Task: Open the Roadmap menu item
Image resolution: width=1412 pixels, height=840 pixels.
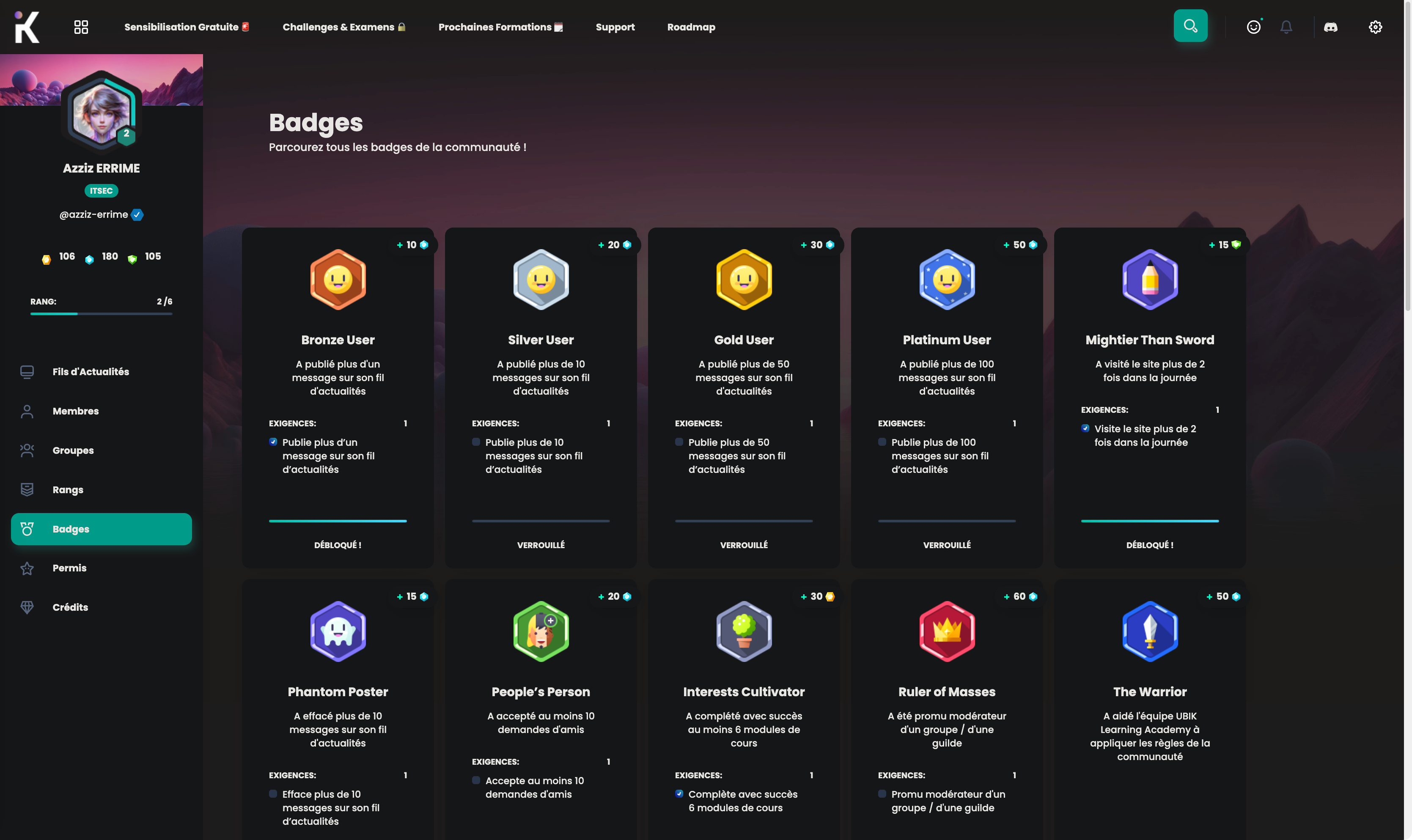Action: click(x=691, y=27)
